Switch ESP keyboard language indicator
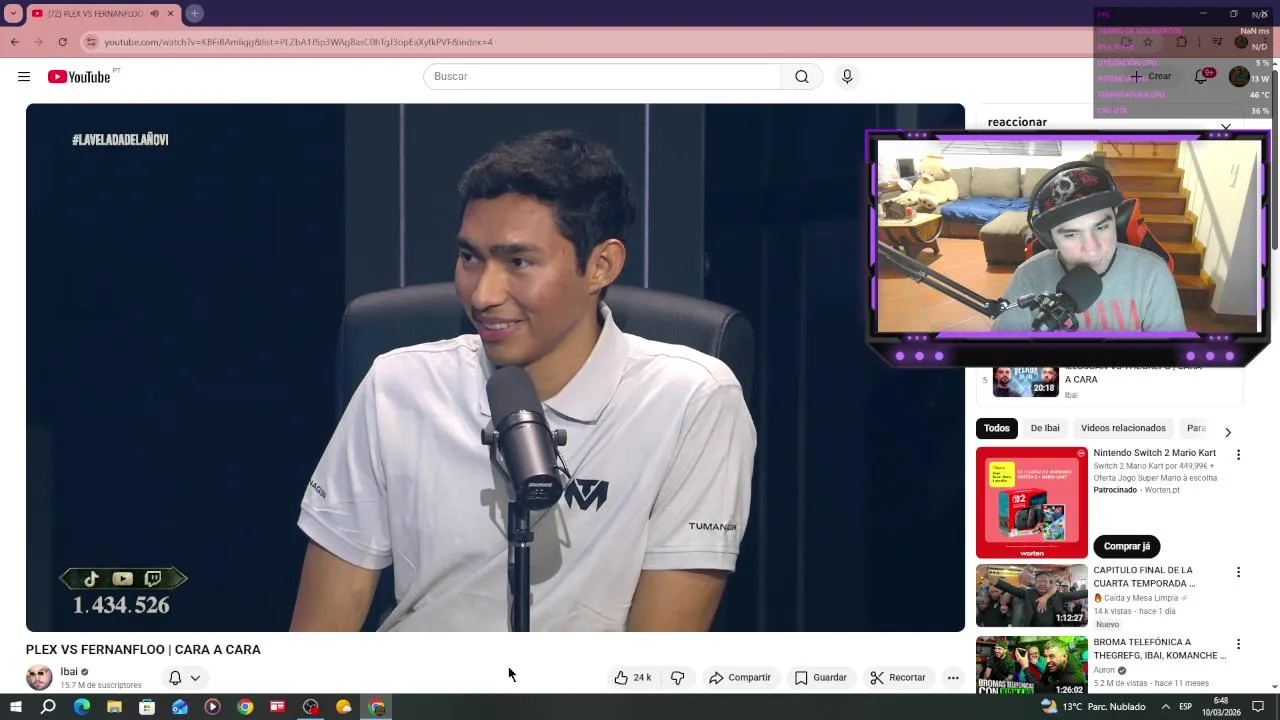Screen dimensions: 1280x720 (1186, 707)
